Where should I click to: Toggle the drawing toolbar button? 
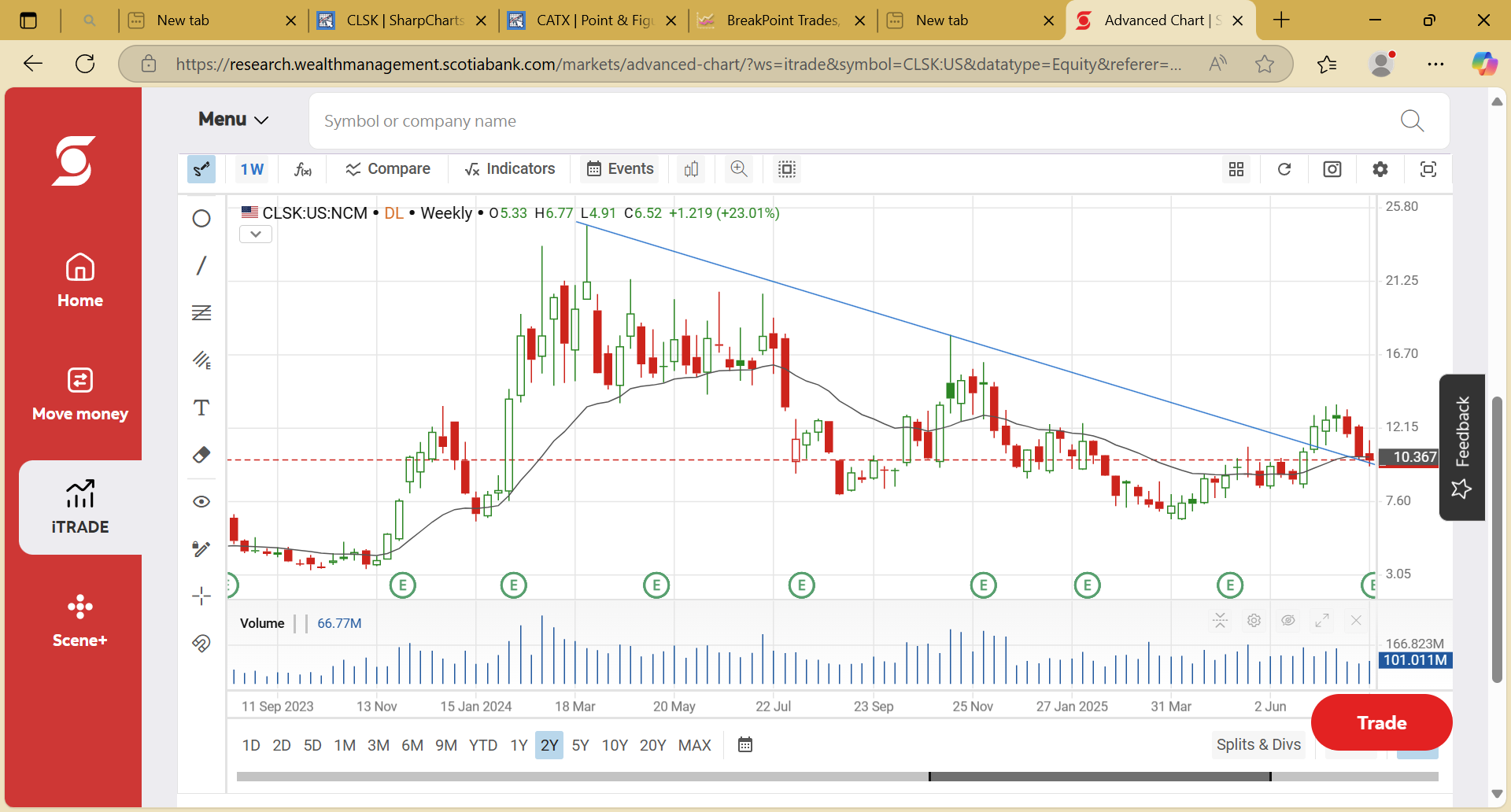tap(201, 169)
